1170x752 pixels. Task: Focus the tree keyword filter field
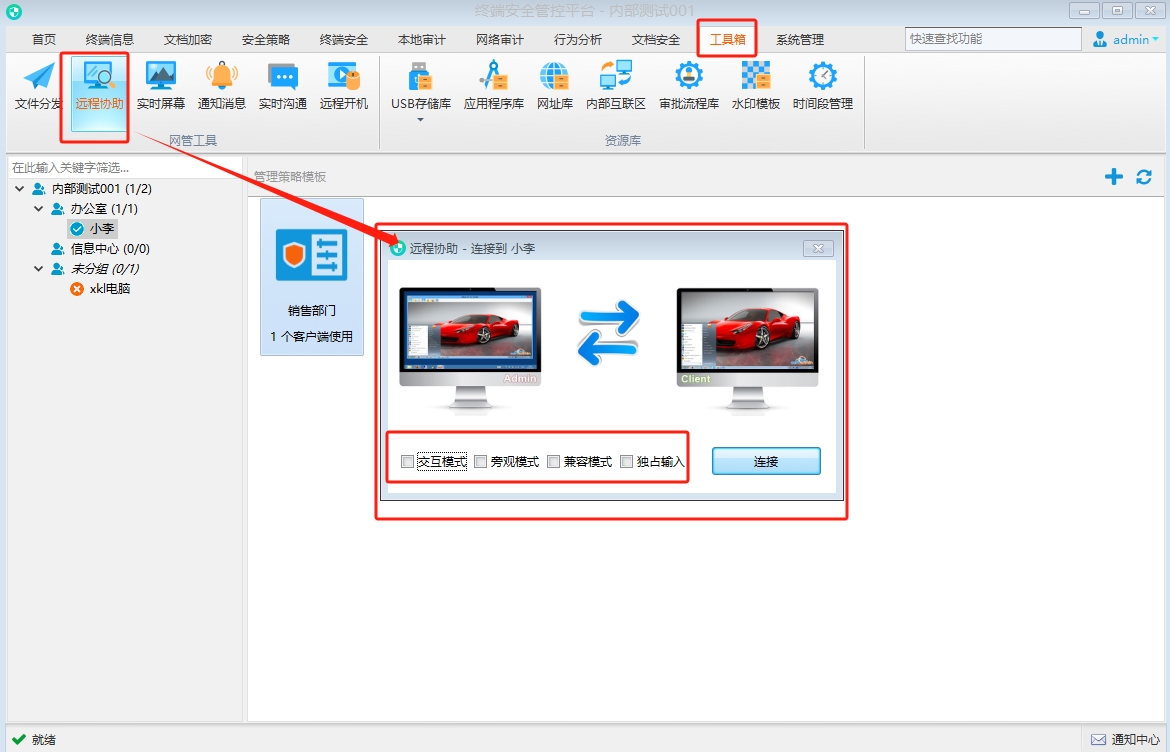(125, 168)
